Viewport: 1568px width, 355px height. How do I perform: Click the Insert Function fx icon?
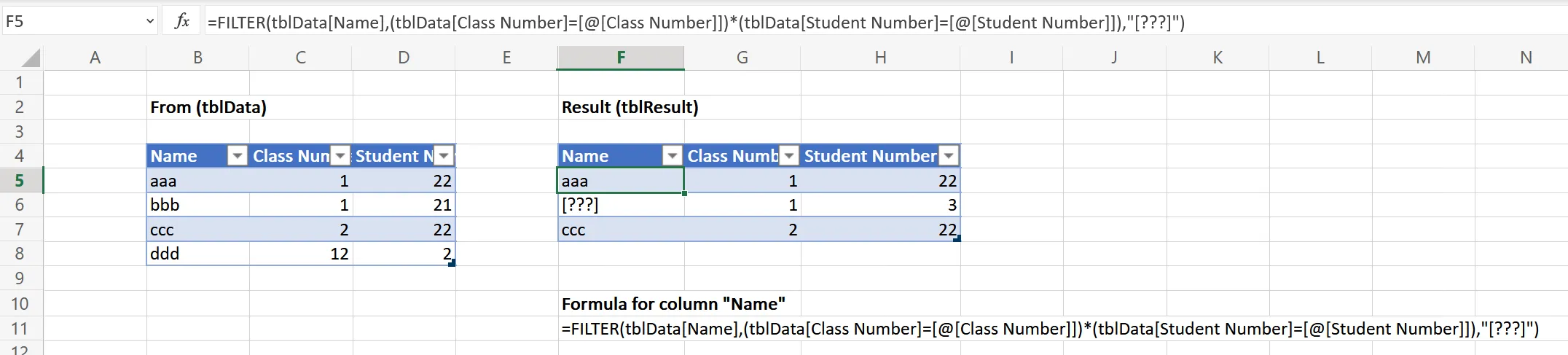pos(182,22)
